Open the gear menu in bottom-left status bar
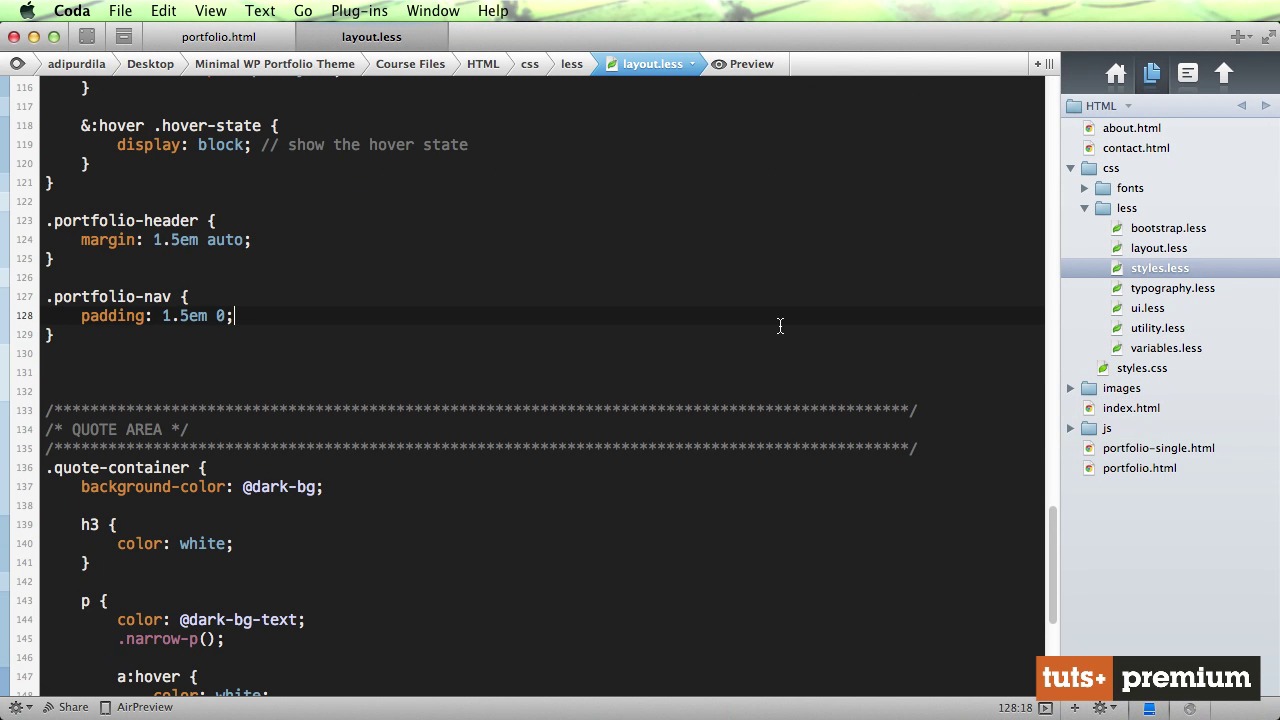 (19, 707)
